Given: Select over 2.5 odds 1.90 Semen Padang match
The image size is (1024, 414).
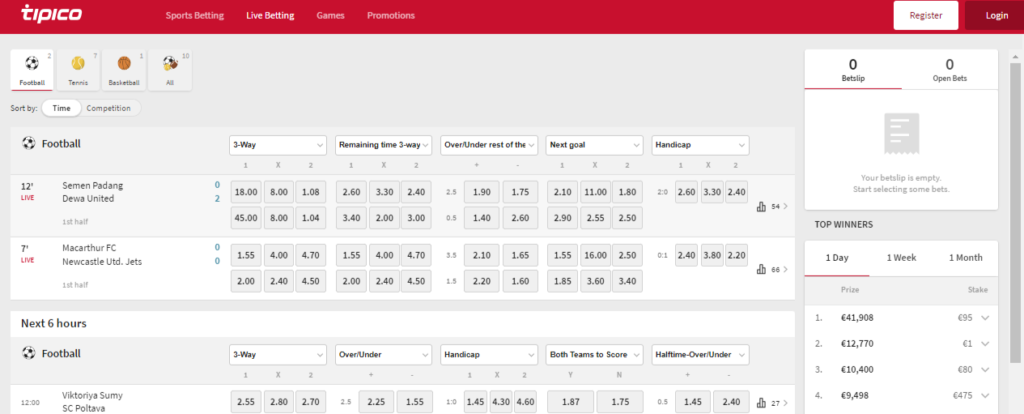Looking at the screenshot, I should 482,192.
